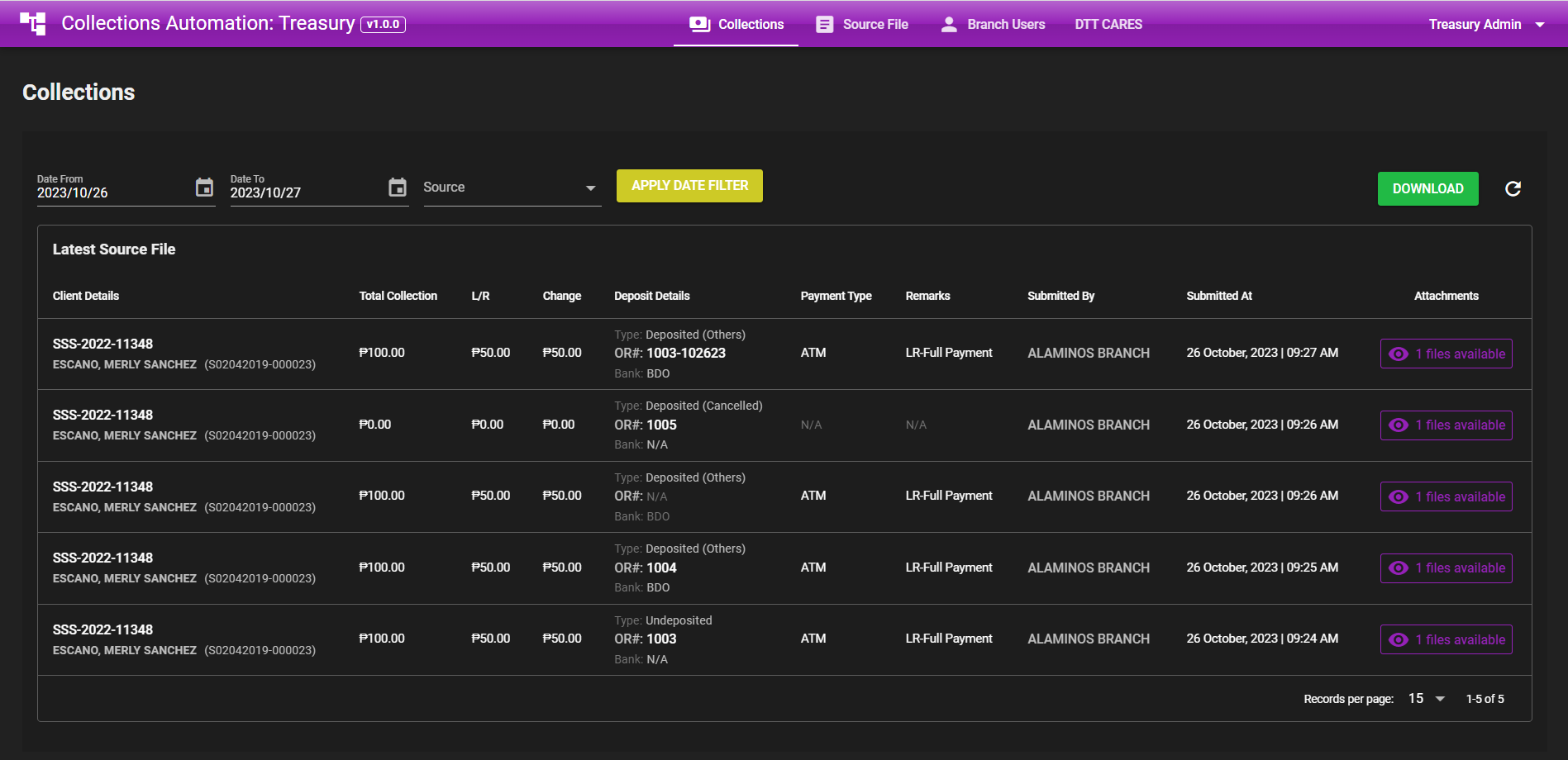Select the 'Deposited (Cancelled)' type text
Viewport: 1568px width, 760px height.
[703, 406]
